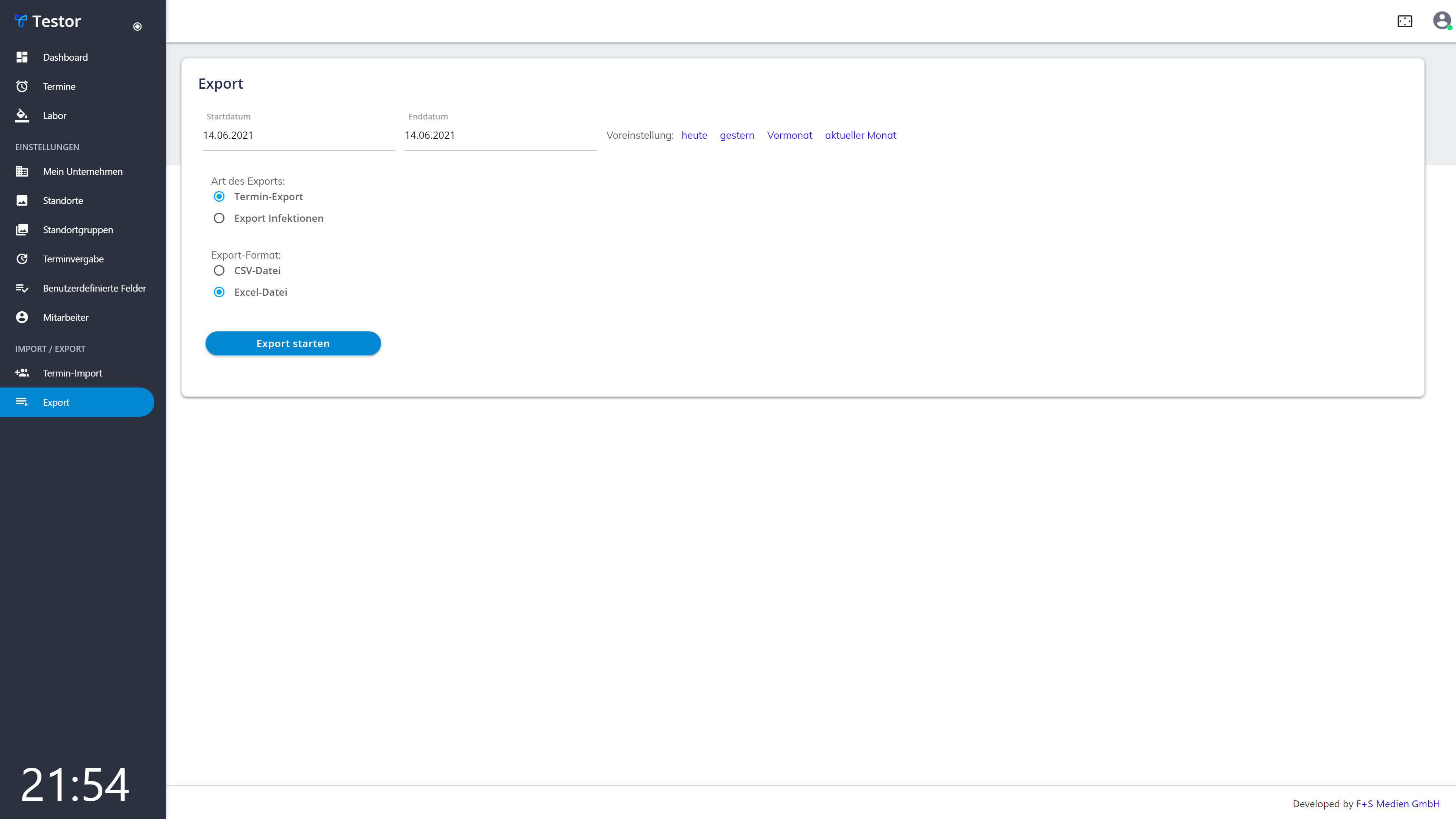Click the Termin-Import add-group icon
Image resolution: width=1456 pixels, height=819 pixels.
[22, 373]
